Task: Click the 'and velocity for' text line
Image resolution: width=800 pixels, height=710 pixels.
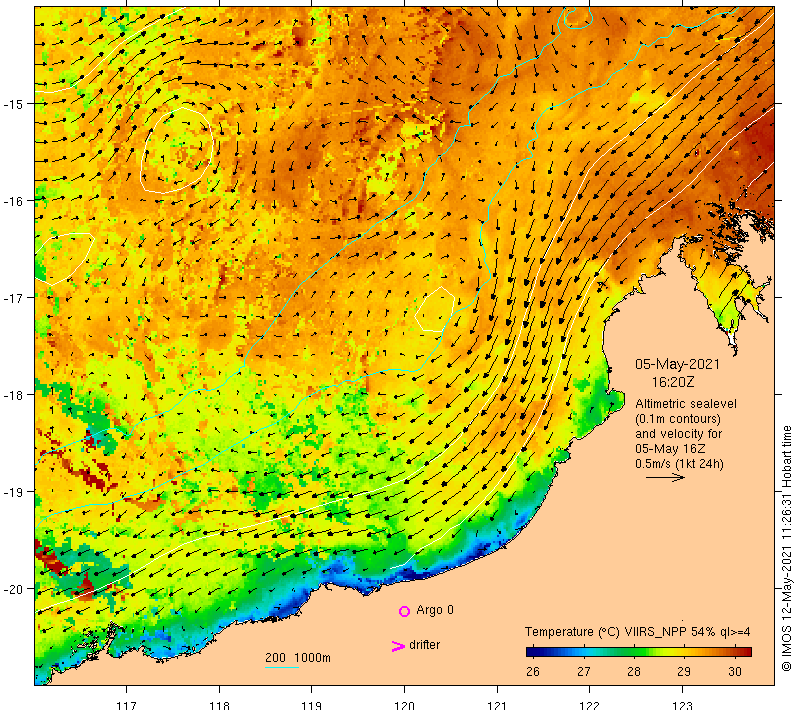Action: click(x=679, y=434)
